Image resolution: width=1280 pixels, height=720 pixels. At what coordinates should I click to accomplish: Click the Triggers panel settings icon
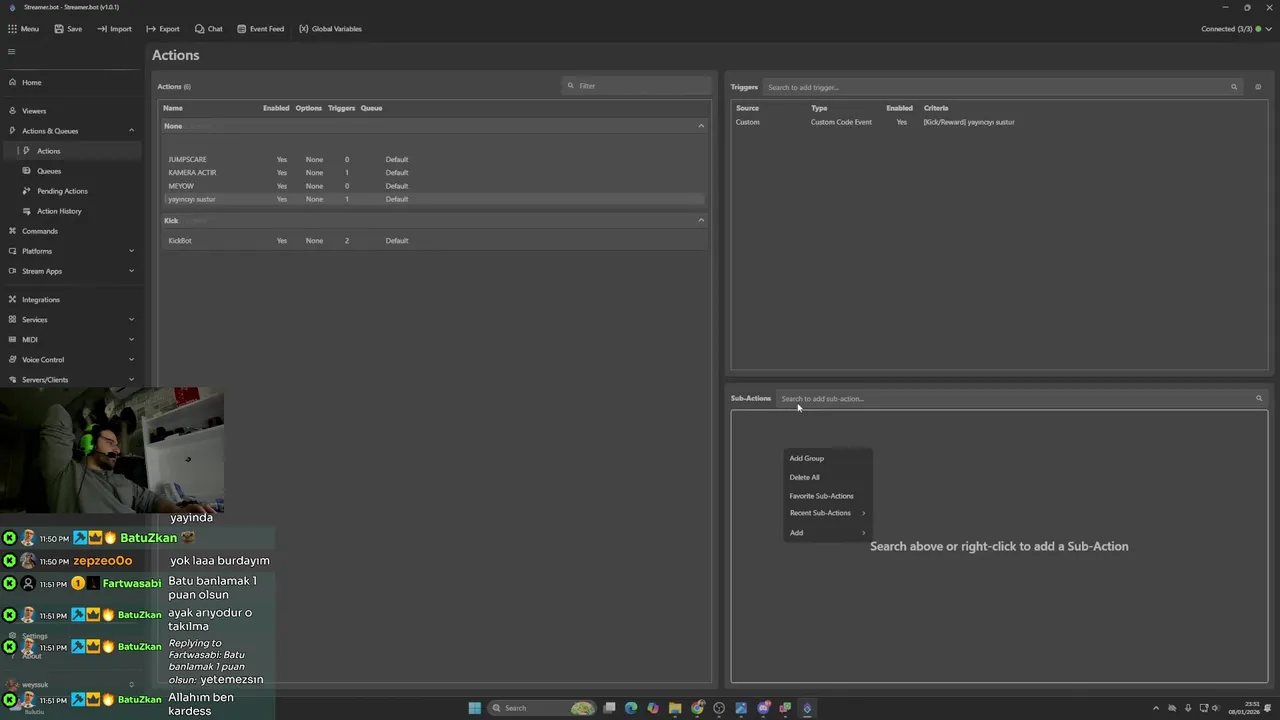coord(1258,87)
